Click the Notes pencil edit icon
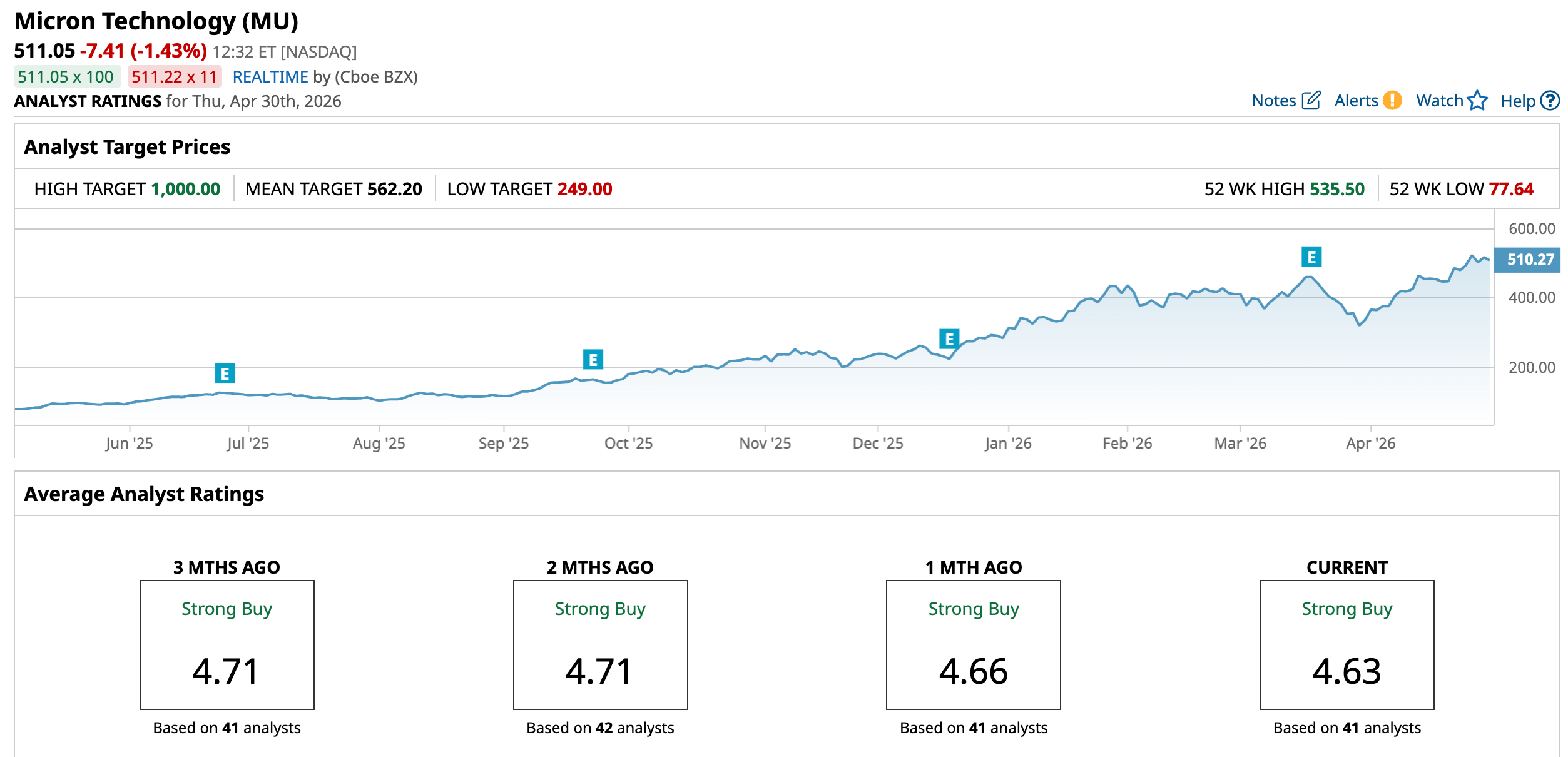Image resolution: width=1568 pixels, height=757 pixels. [1310, 101]
